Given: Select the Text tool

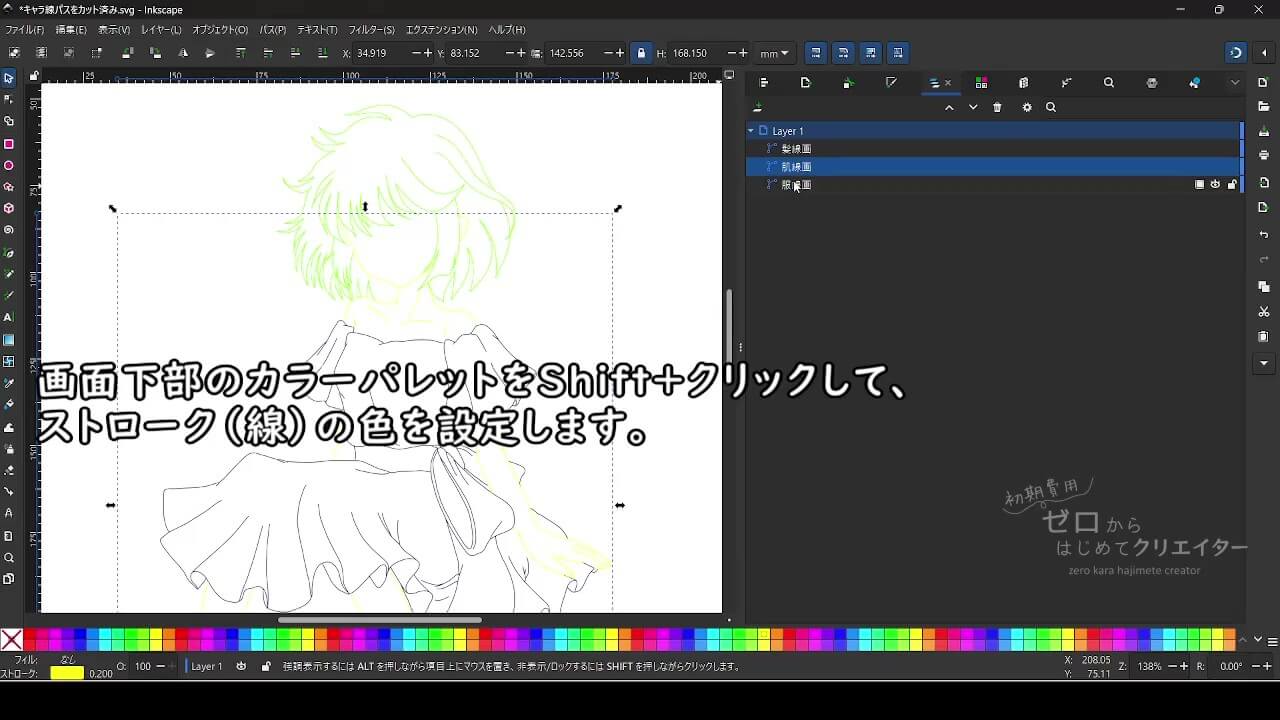Looking at the screenshot, I should point(9,317).
